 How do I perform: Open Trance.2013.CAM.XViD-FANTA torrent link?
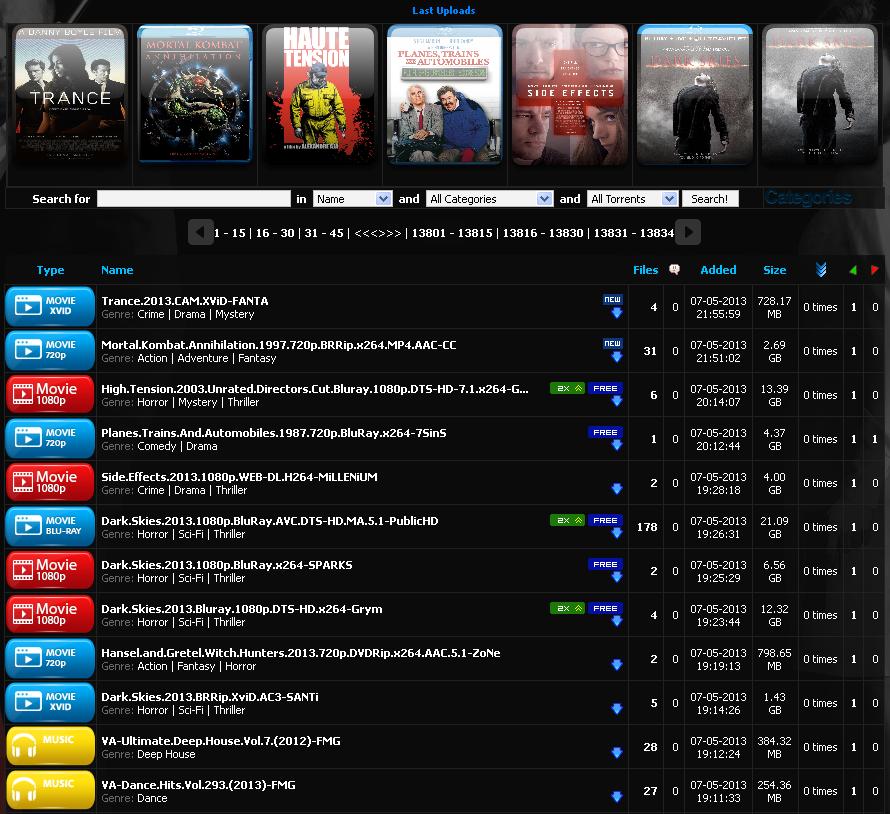click(184, 301)
